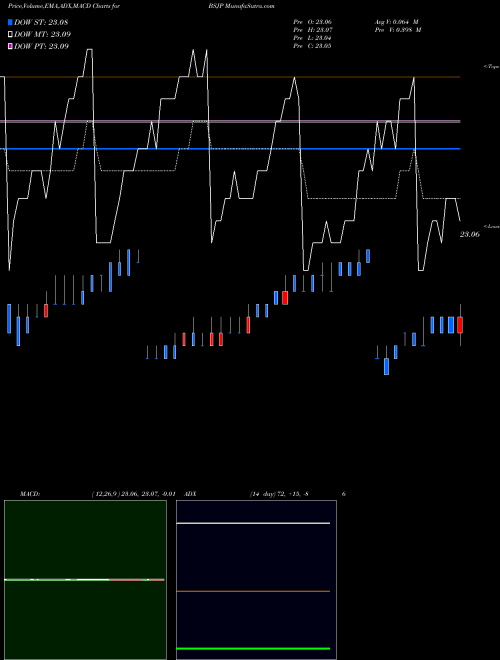Click the 'Pre O: 23.06' value
This screenshot has height=660, width=500.
312,22
